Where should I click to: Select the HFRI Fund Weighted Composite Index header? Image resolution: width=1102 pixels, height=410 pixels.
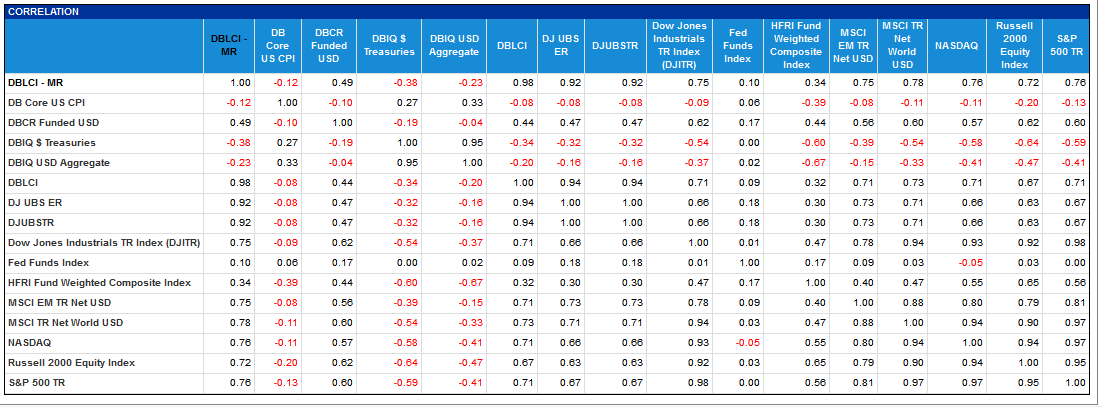click(796, 46)
